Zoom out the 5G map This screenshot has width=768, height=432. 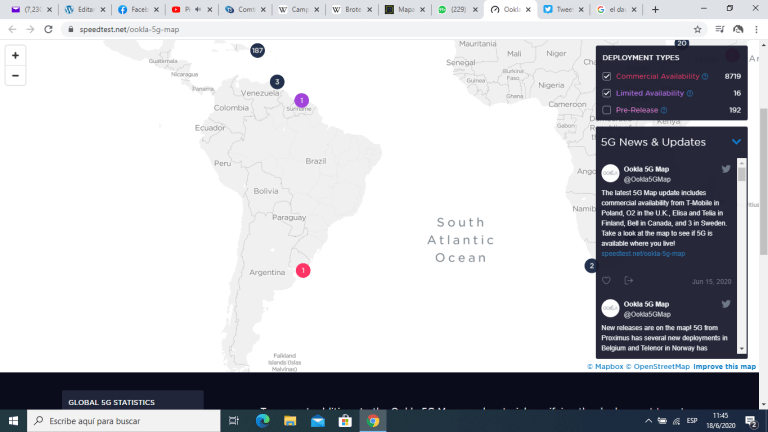pos(15,76)
